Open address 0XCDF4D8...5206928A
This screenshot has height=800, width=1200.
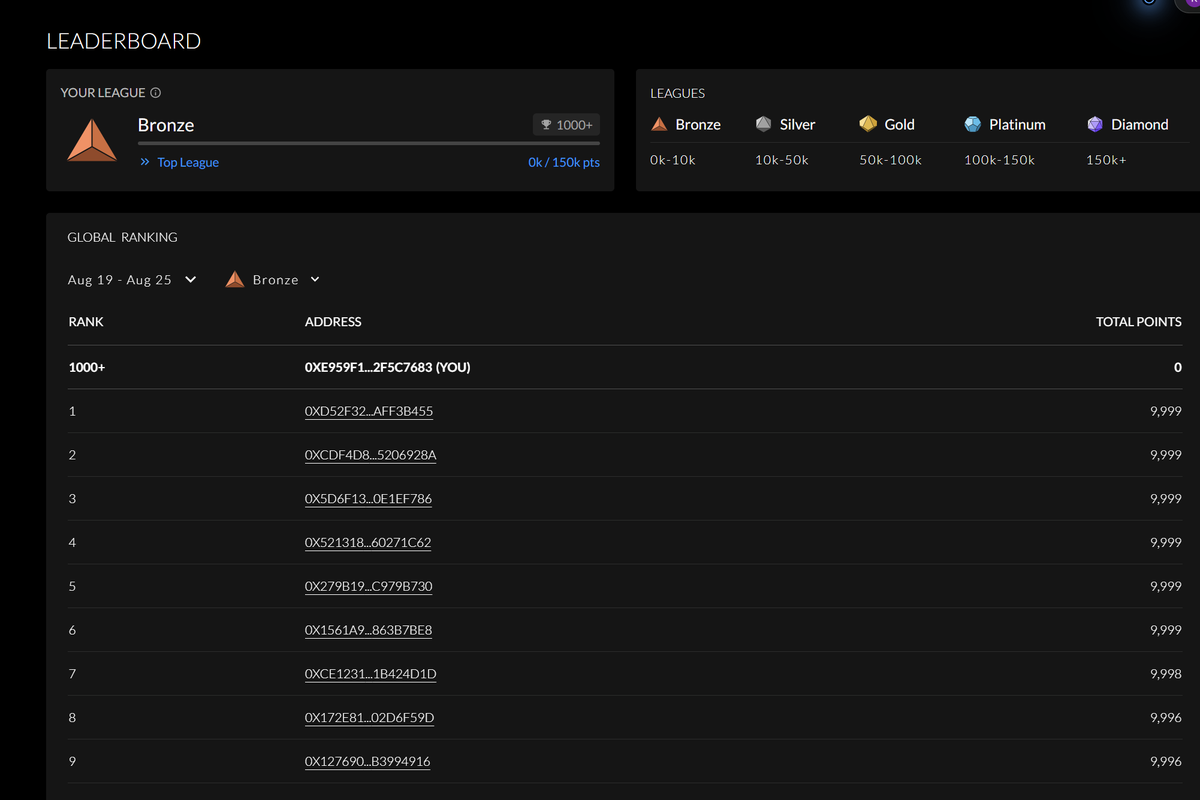coord(370,455)
